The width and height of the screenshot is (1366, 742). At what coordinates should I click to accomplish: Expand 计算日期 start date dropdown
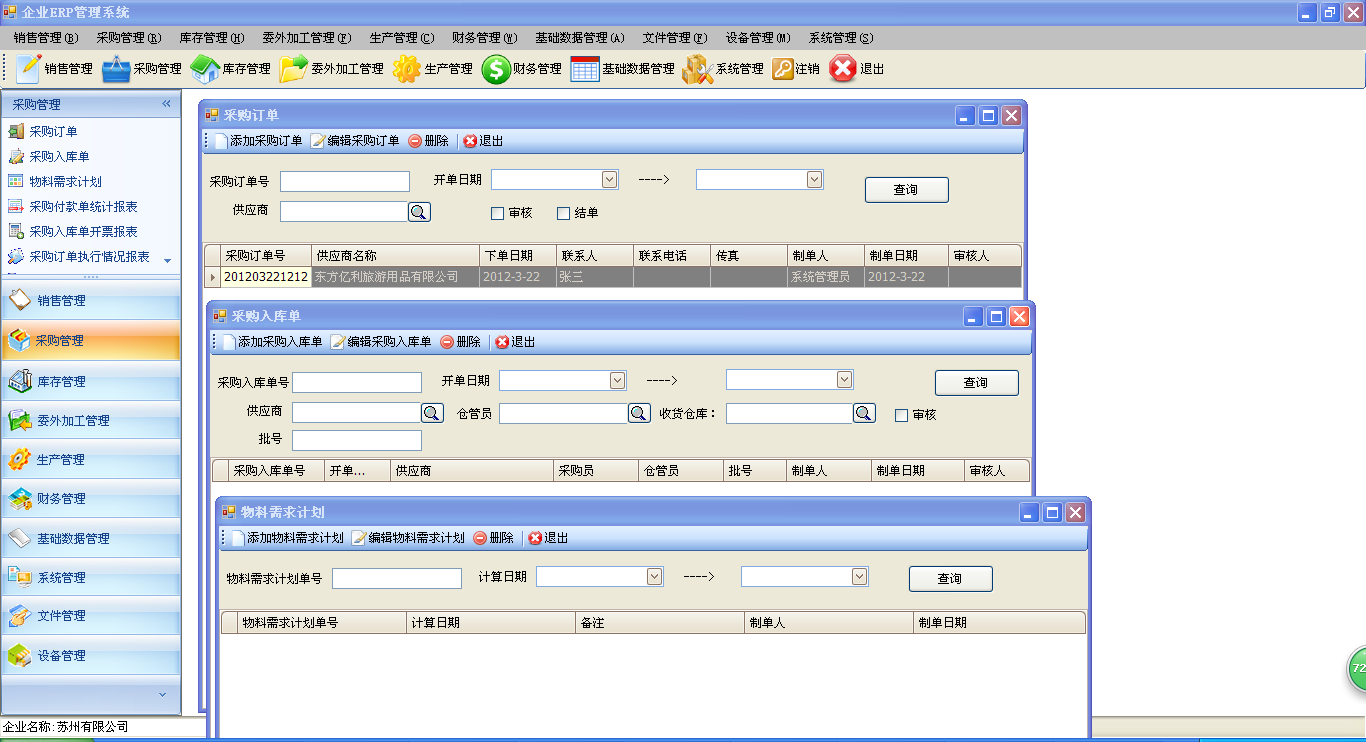point(654,577)
